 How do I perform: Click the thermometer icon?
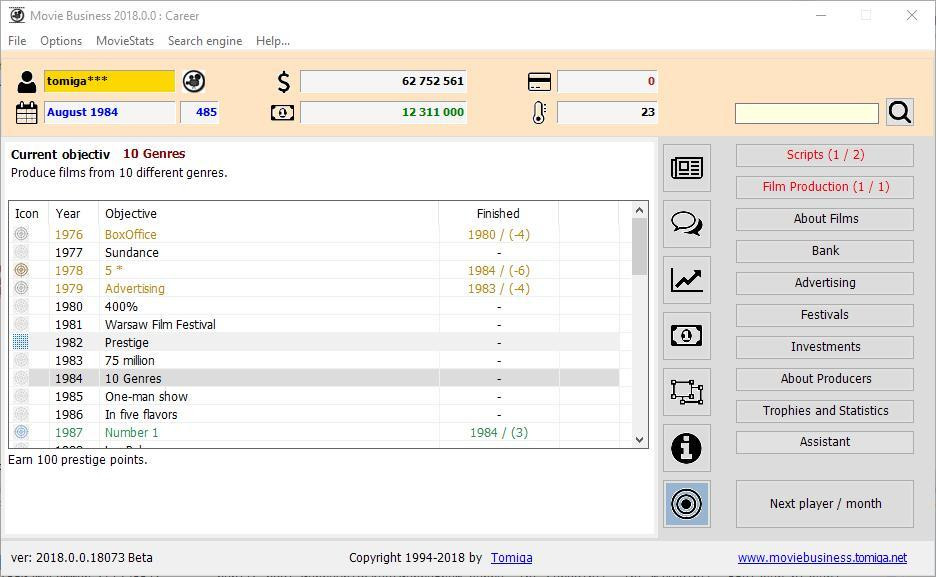coord(539,112)
